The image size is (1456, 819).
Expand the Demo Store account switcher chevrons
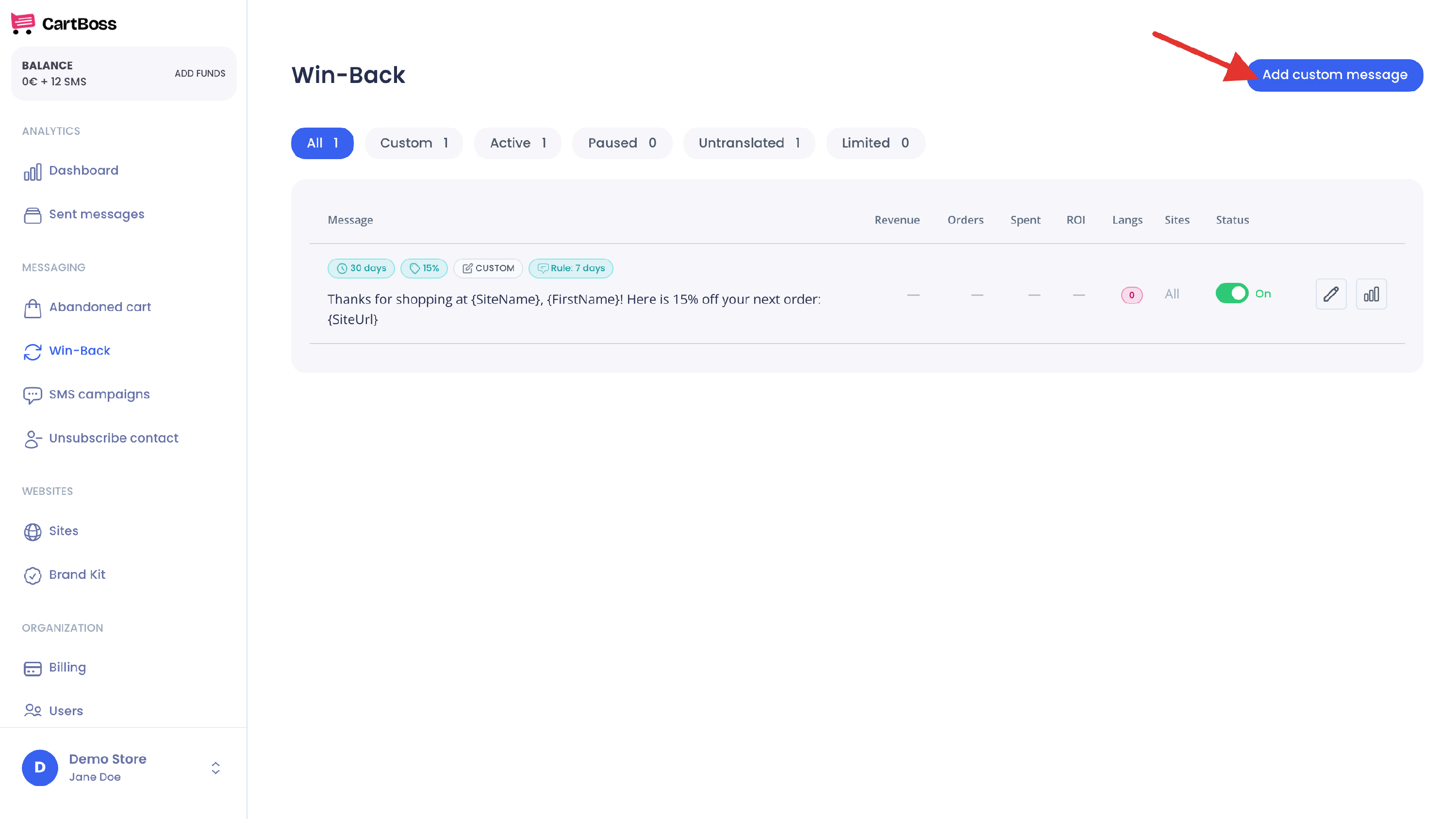215,768
